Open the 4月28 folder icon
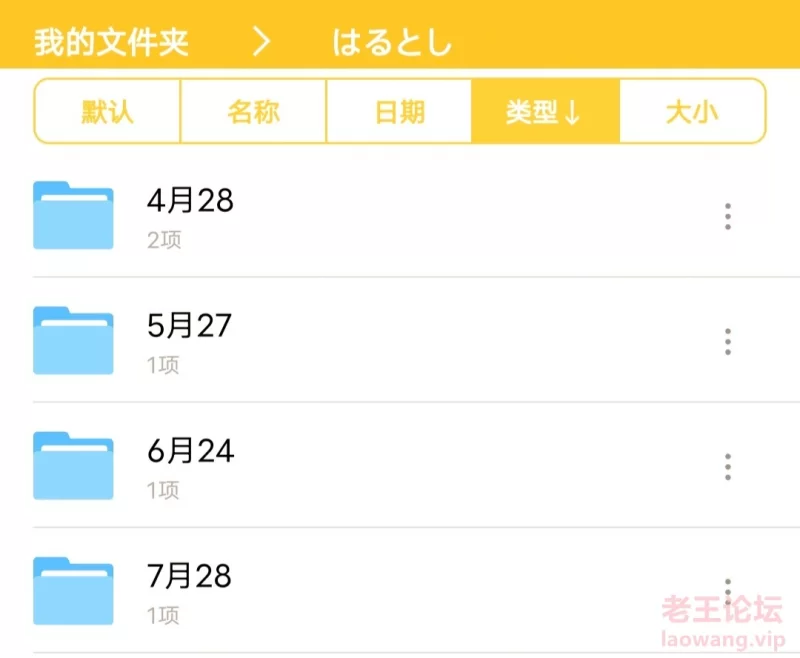 pos(73,215)
